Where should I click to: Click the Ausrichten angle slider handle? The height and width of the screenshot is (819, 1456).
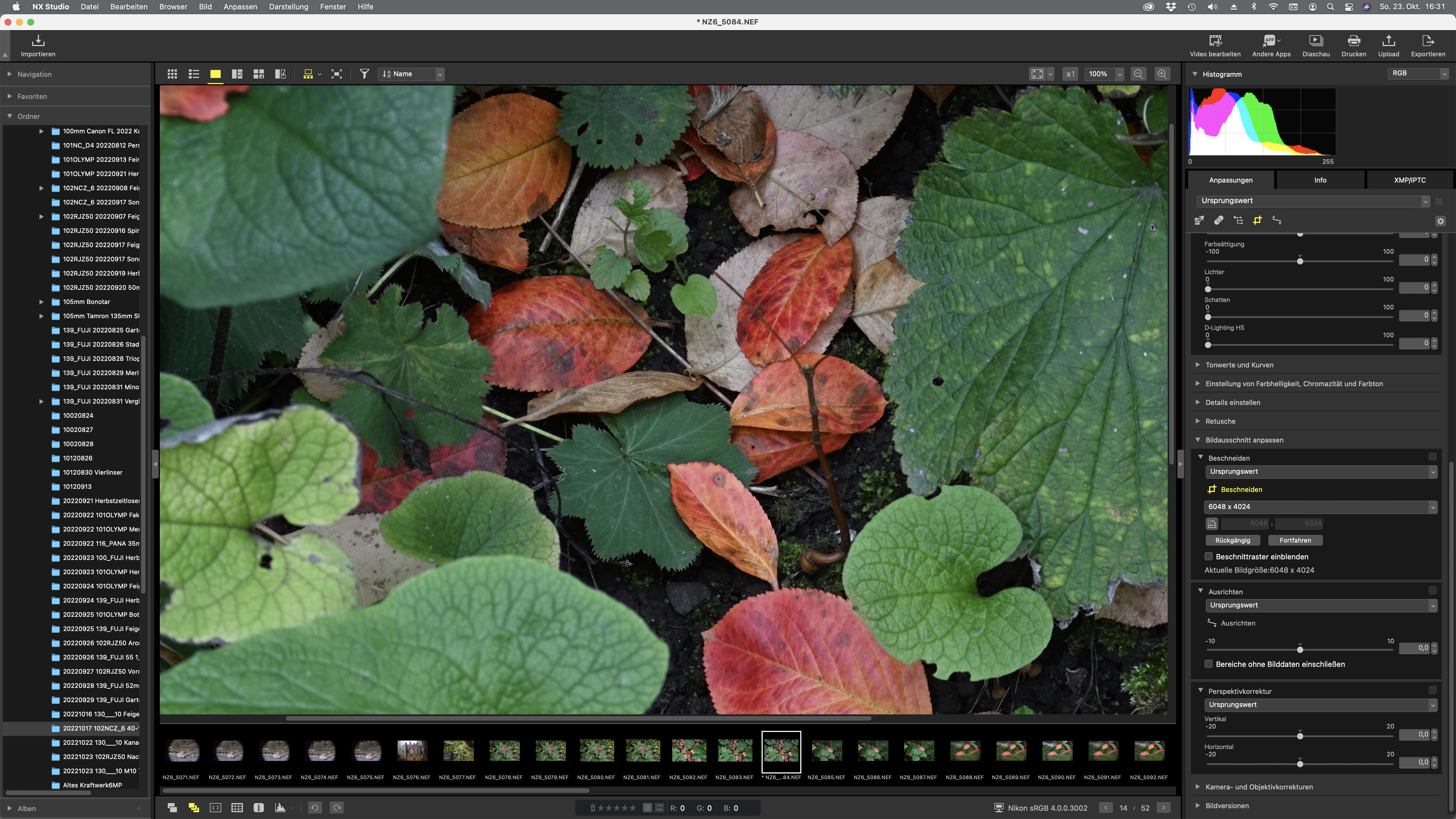tap(1300, 650)
